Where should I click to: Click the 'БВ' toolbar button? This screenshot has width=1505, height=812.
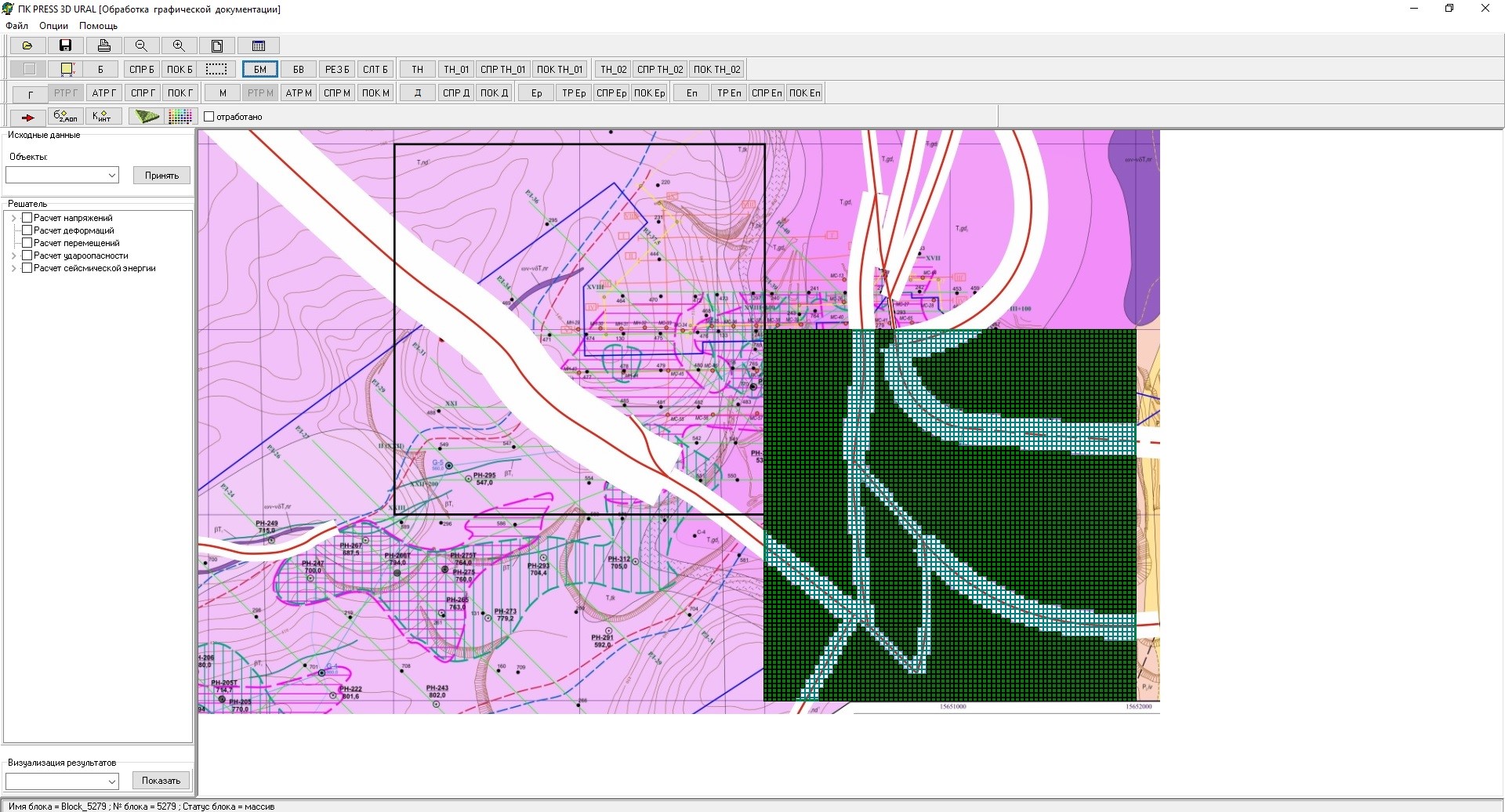point(299,69)
